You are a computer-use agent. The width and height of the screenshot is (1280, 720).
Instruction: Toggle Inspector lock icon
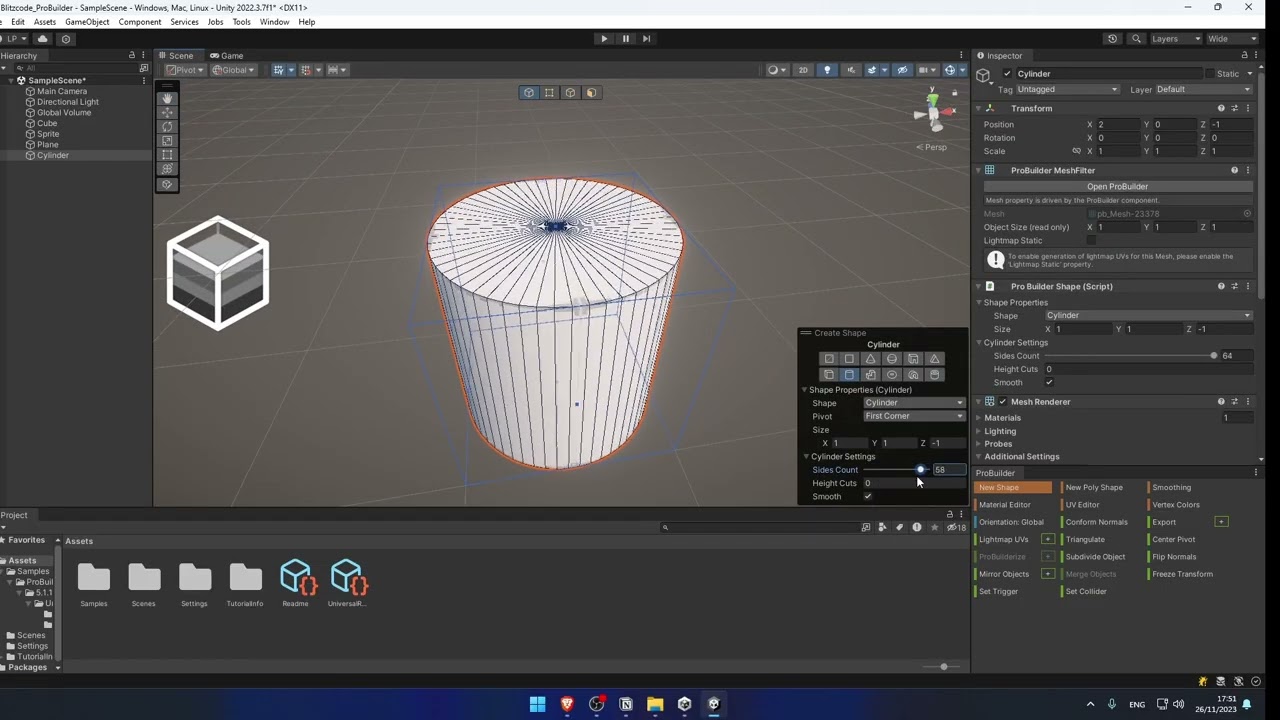coord(1244,56)
